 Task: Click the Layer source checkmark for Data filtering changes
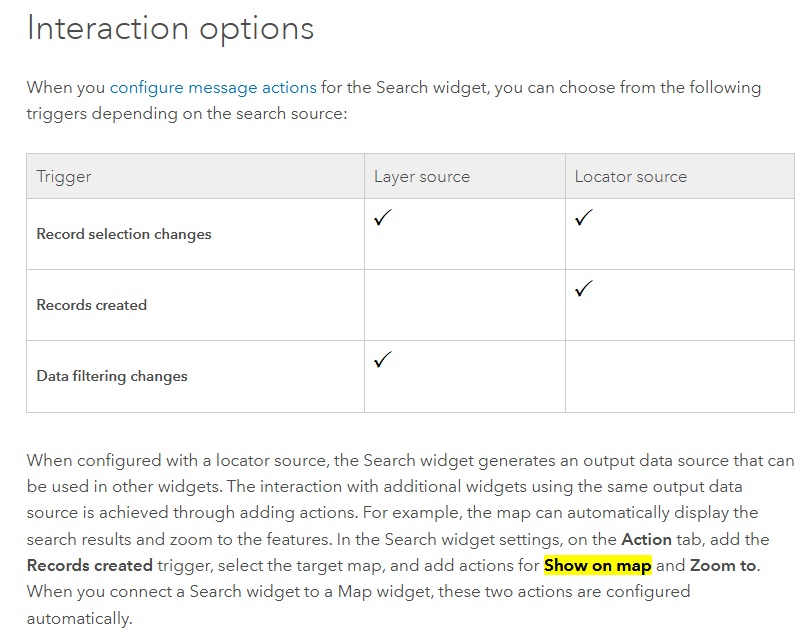point(382,360)
